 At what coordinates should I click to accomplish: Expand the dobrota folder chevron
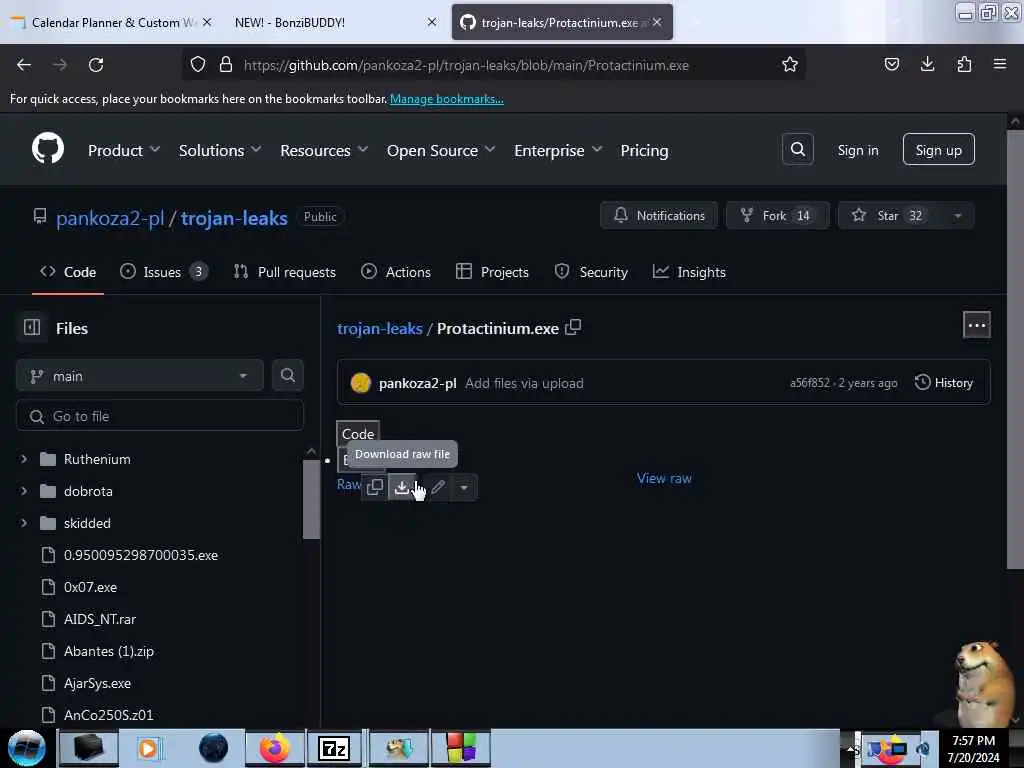(x=24, y=491)
